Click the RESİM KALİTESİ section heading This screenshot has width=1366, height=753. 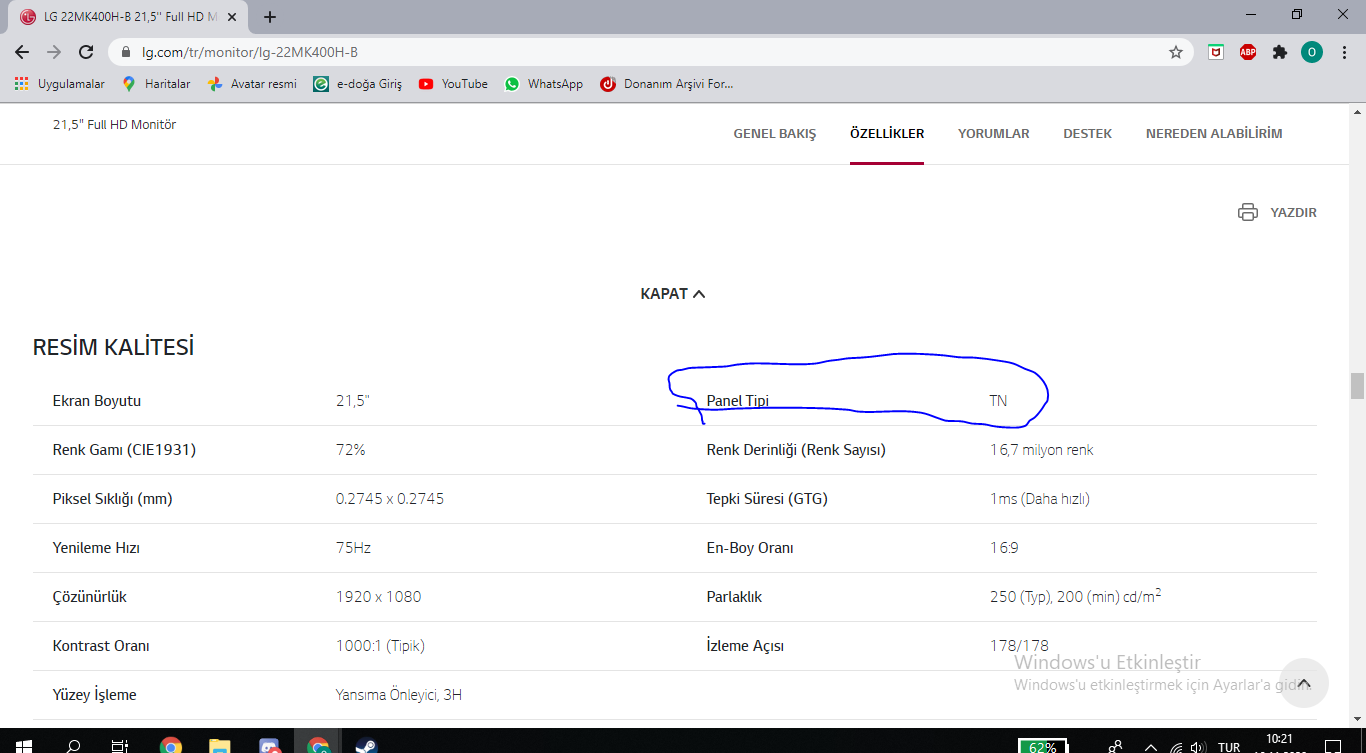tap(114, 347)
